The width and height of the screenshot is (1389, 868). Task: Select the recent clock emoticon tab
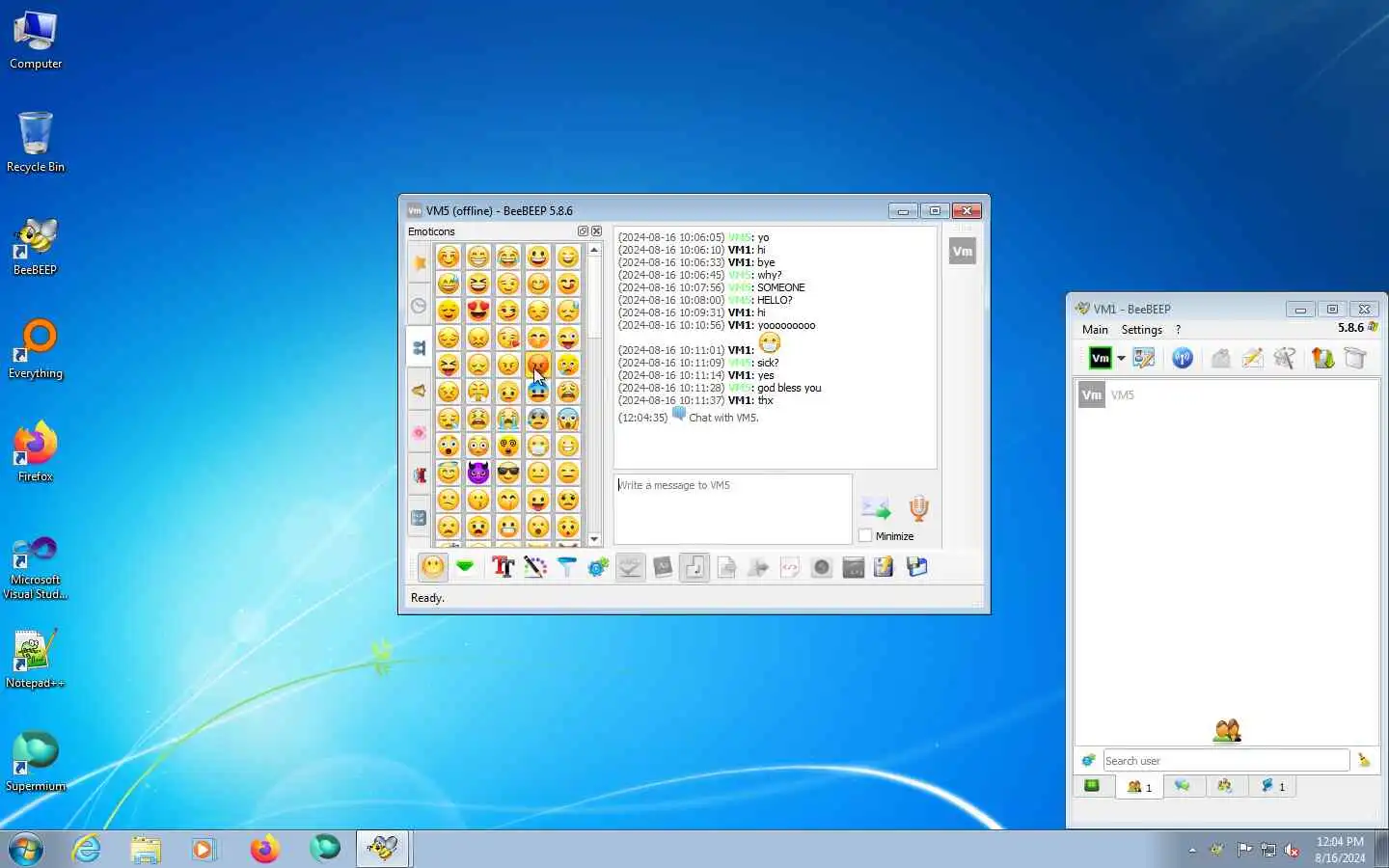tap(419, 306)
